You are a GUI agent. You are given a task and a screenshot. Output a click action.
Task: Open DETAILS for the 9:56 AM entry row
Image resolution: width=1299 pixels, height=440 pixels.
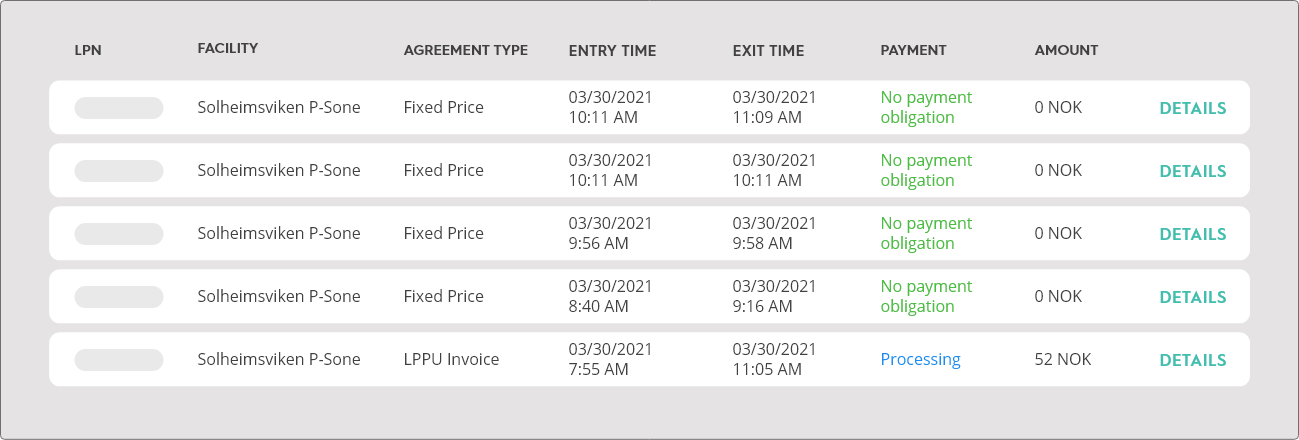pyautogui.click(x=1192, y=234)
